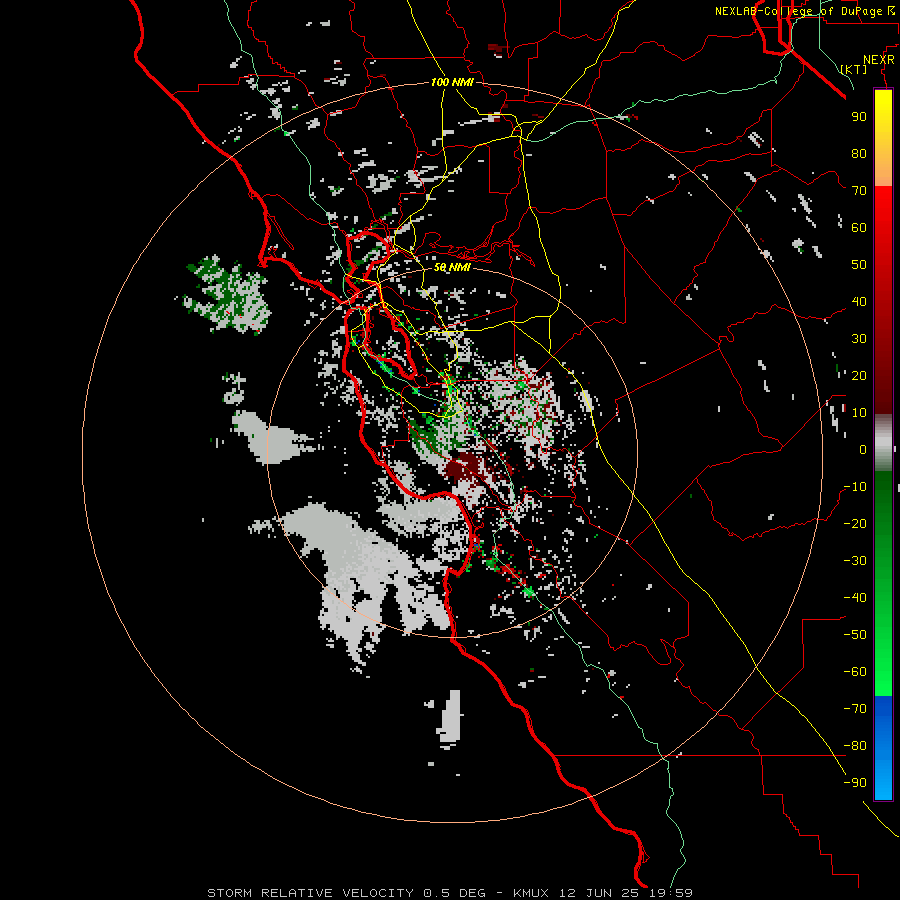Select the -60 value on the velocity scale
This screenshot has height=900, width=900.
(855, 672)
